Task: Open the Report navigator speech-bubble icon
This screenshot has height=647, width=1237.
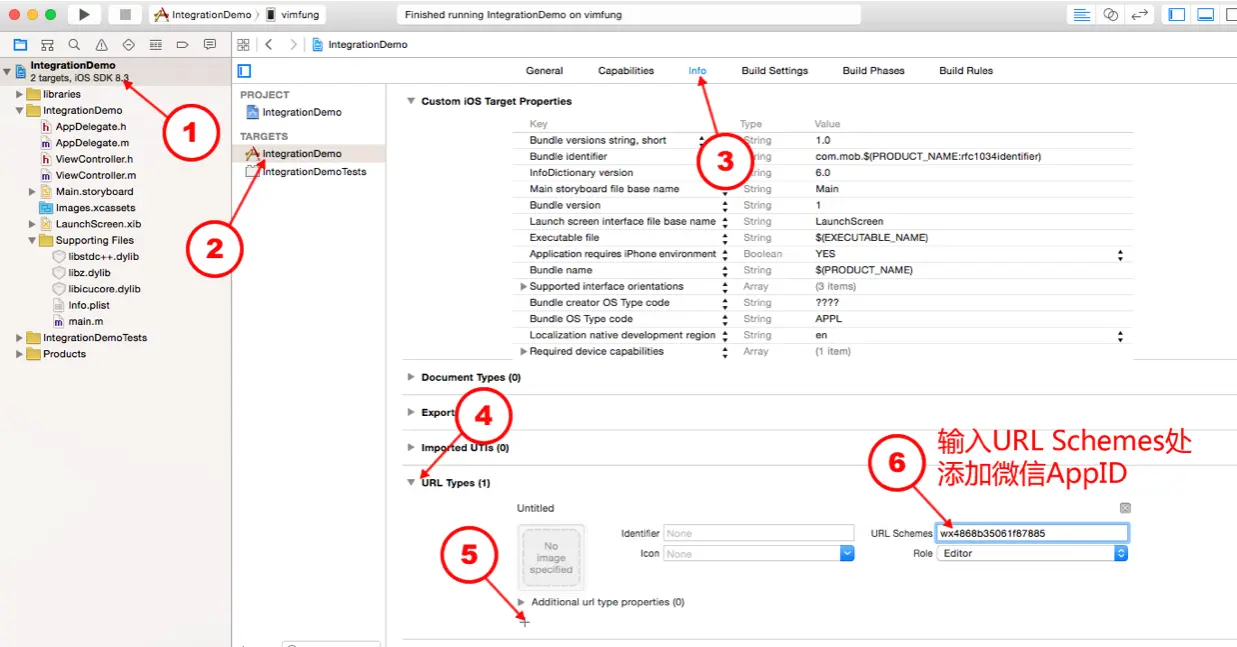Action: (x=209, y=45)
